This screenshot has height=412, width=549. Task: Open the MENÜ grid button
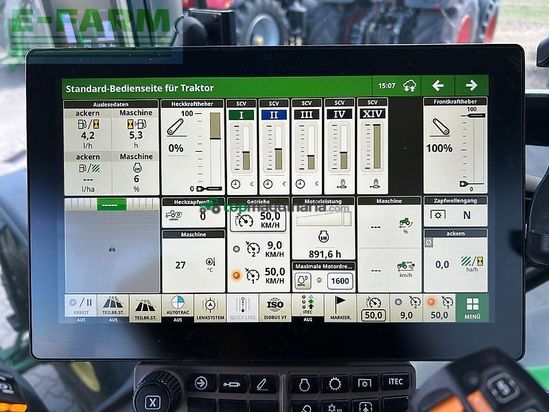tap(472, 308)
